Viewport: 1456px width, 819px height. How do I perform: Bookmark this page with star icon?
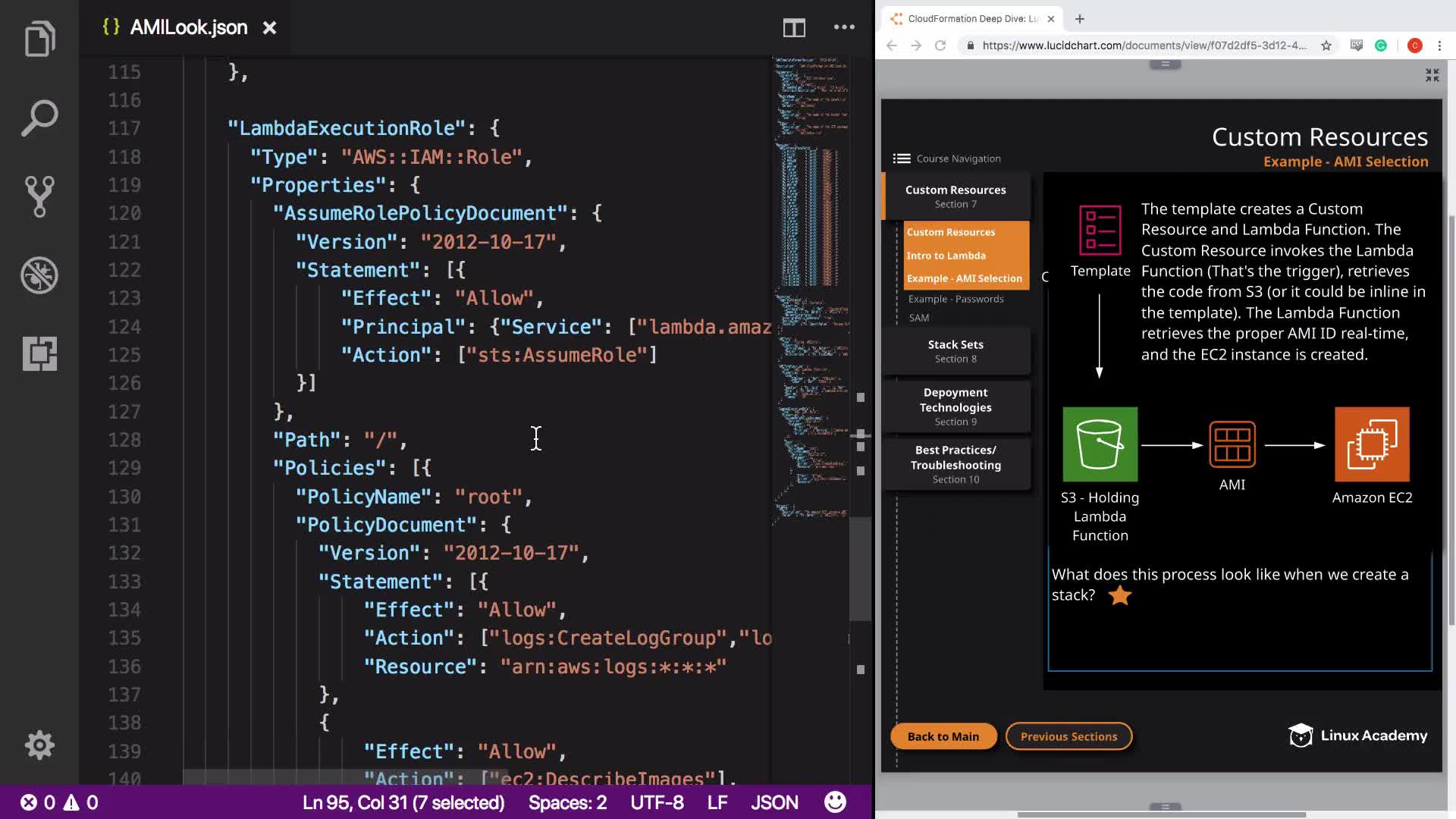coord(1326,45)
